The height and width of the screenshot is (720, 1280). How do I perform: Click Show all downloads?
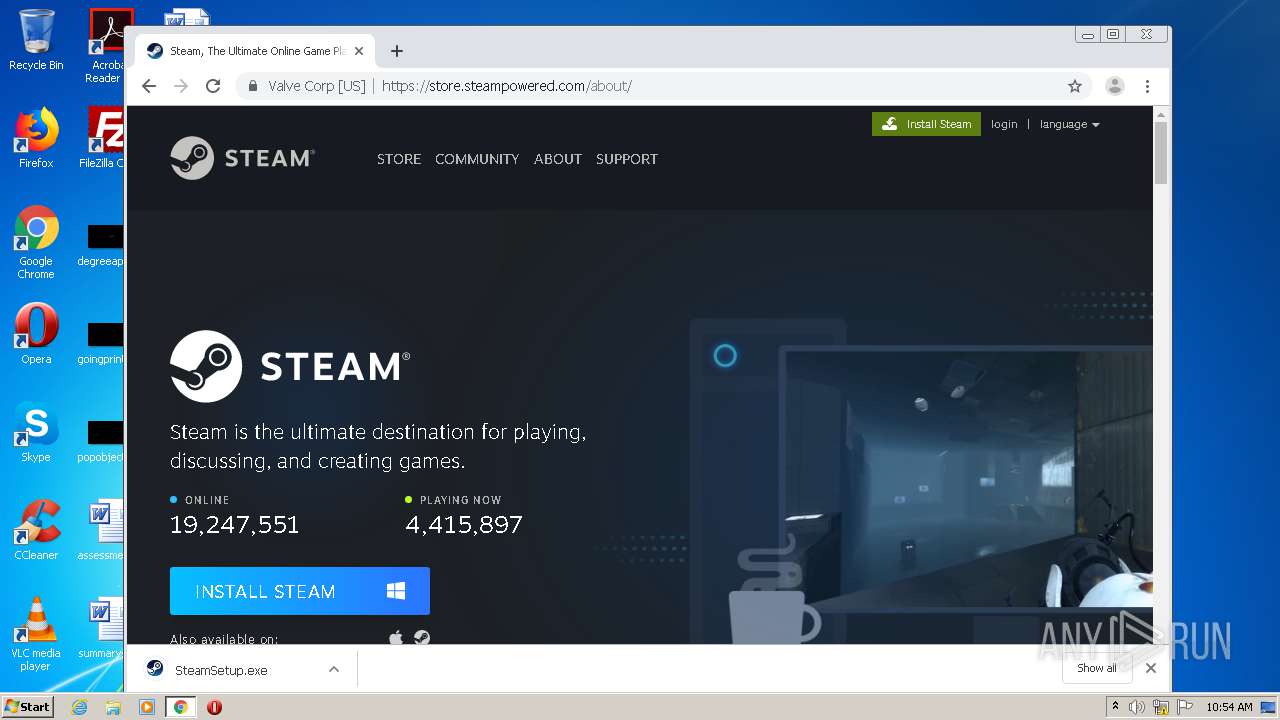tap(1097, 668)
